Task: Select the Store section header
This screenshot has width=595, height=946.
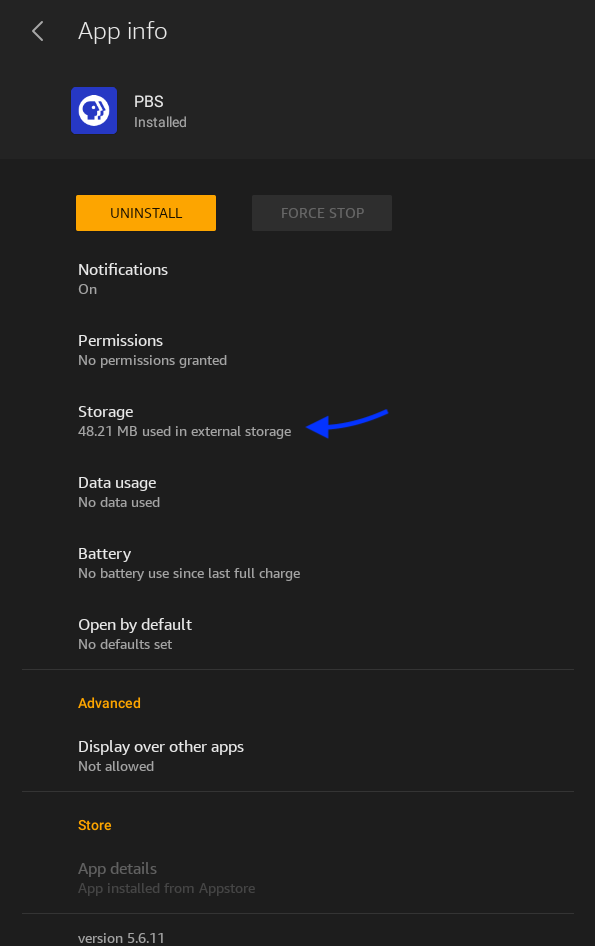Action: coord(94,825)
